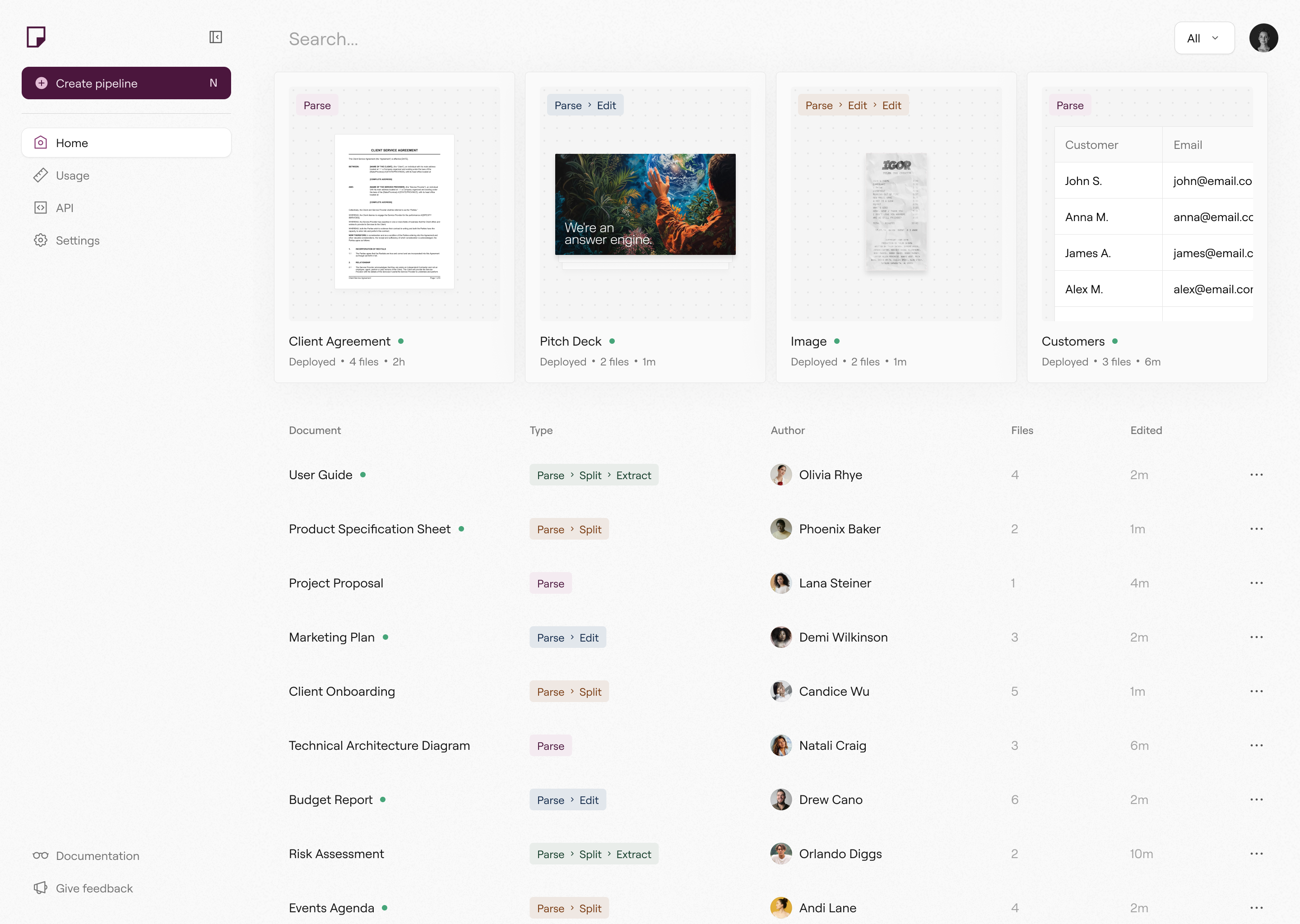This screenshot has height=924, width=1300.
Task: Click the Document column header
Action: tap(315, 430)
